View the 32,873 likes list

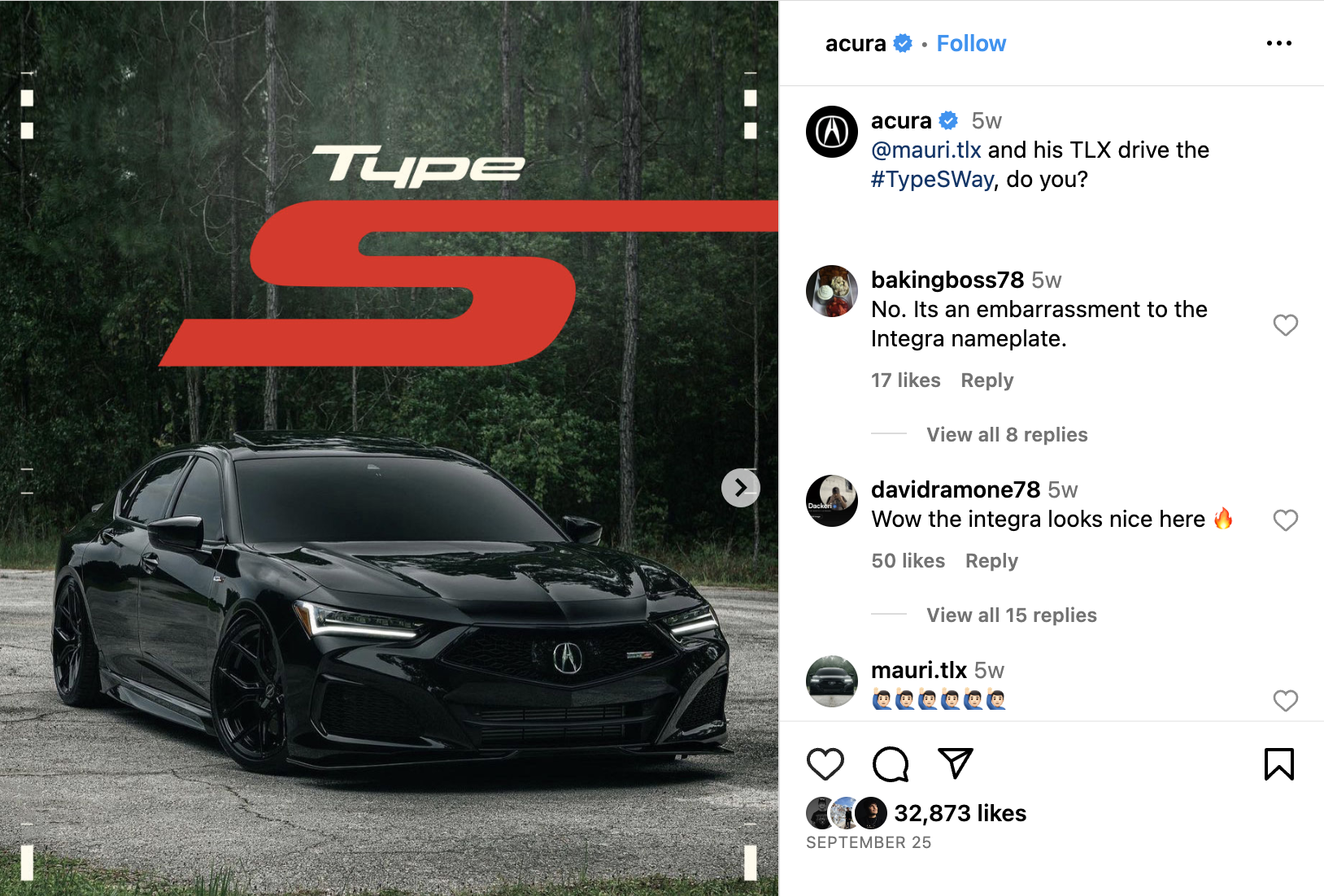960,813
